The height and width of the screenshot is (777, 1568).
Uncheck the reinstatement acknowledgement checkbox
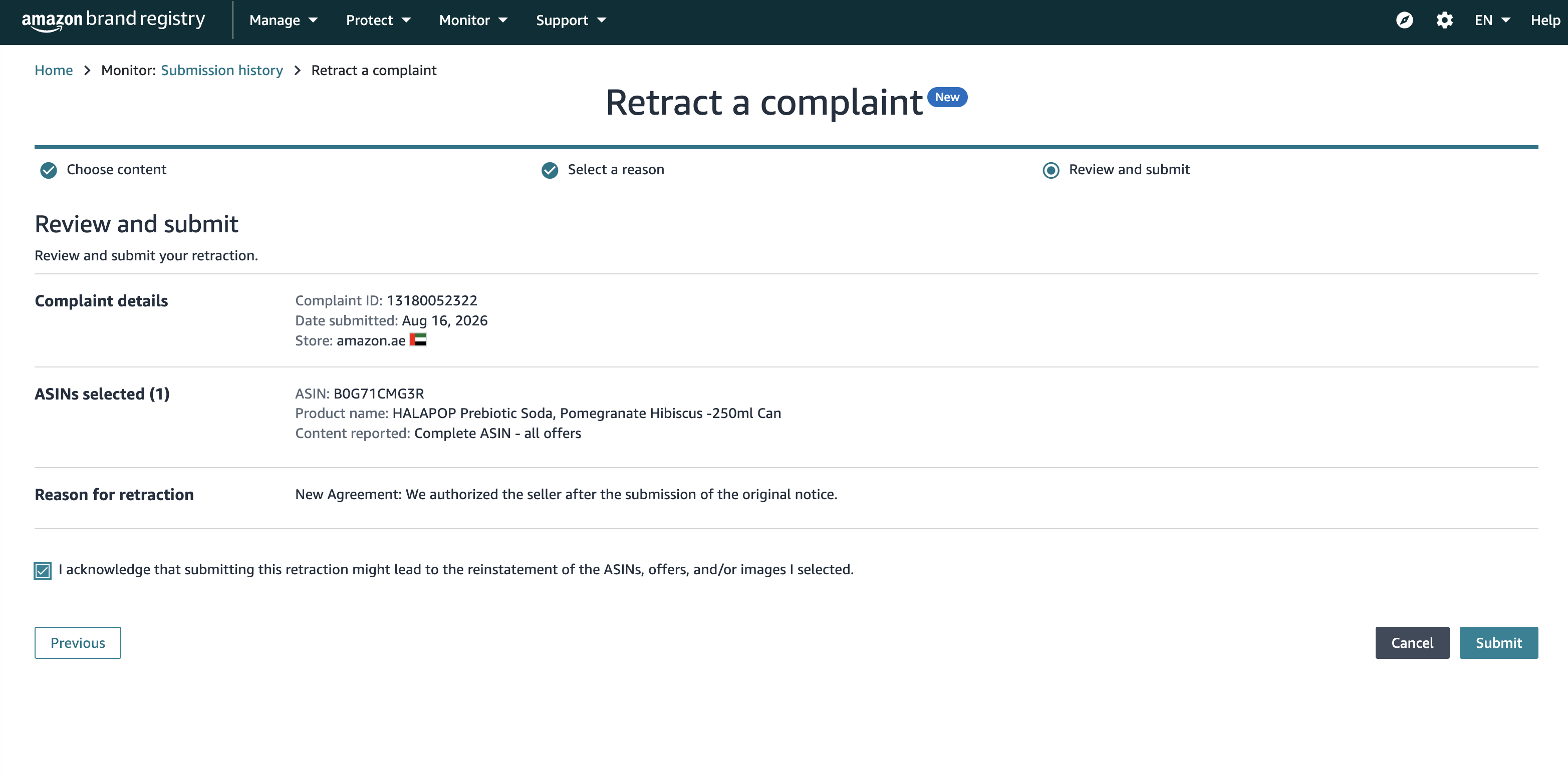[43, 570]
